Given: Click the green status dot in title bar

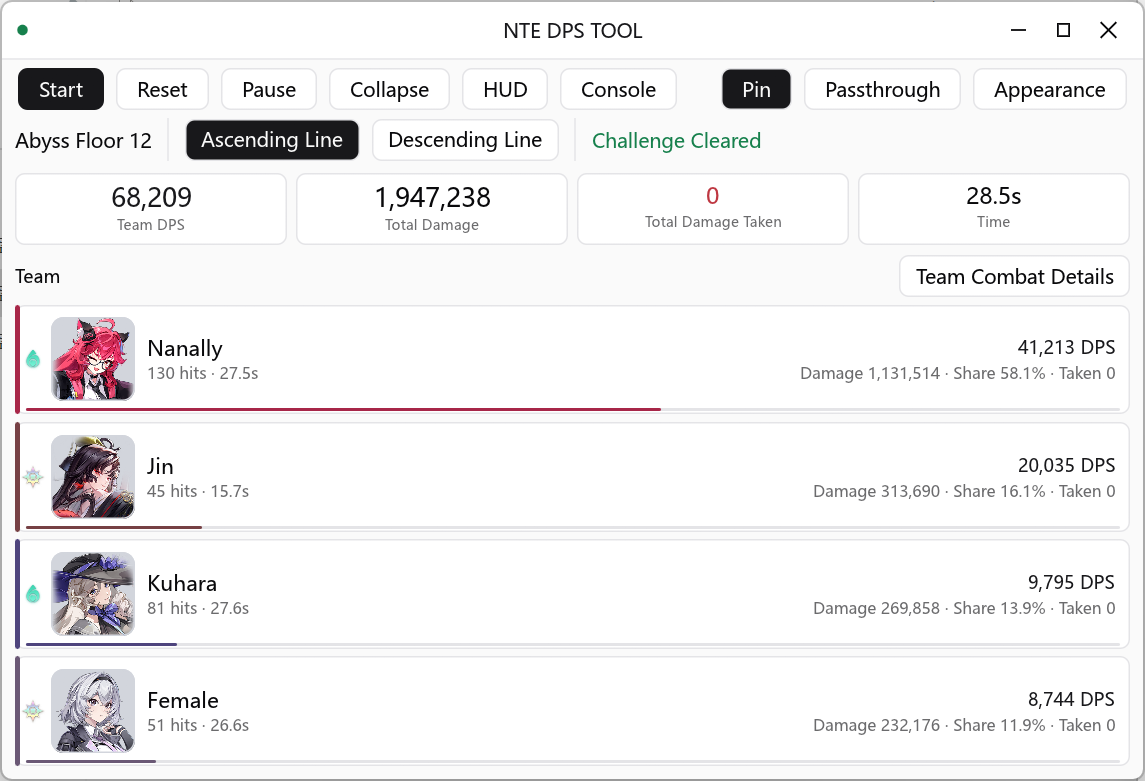Looking at the screenshot, I should (23, 30).
